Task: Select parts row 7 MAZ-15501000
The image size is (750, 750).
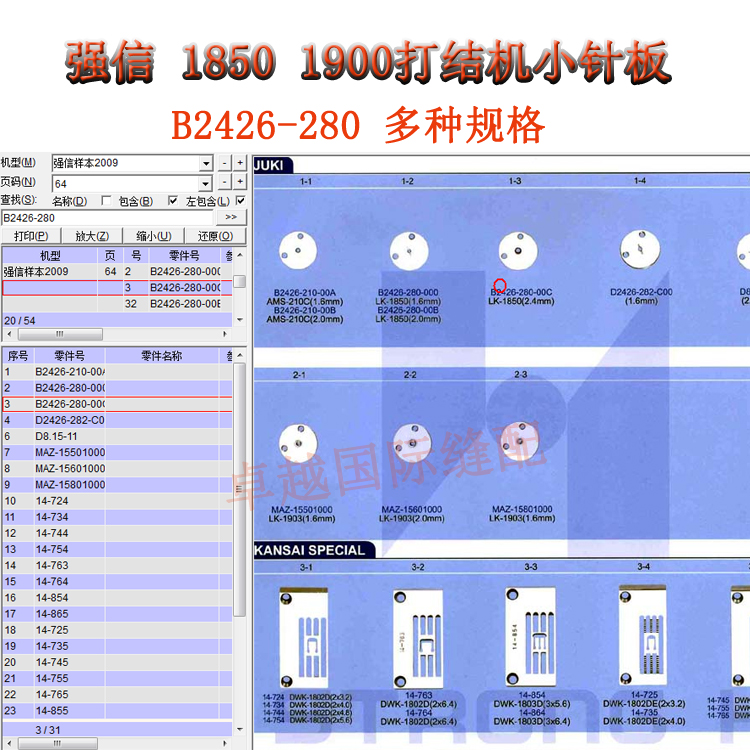Action: 117,452
